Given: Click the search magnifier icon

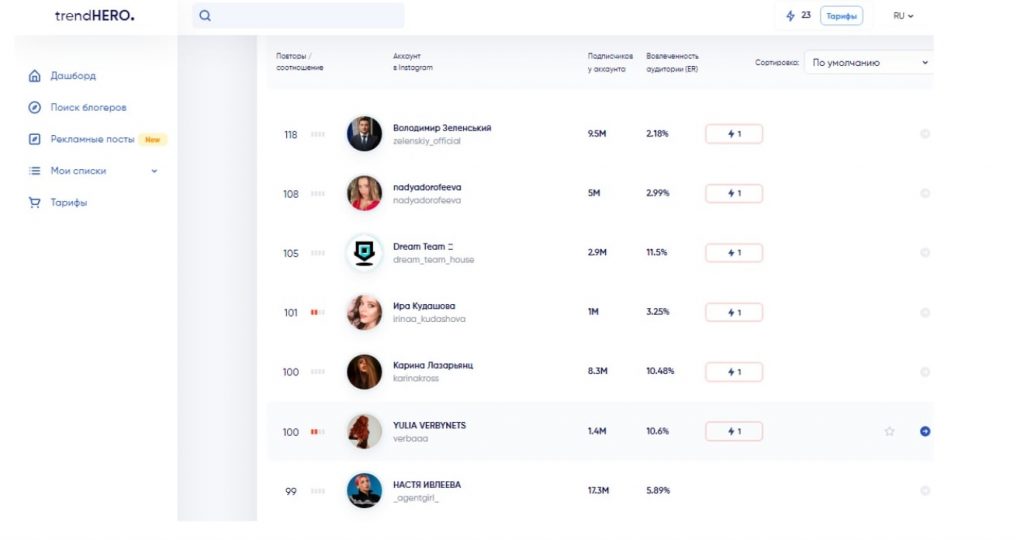Looking at the screenshot, I should tap(205, 16).
